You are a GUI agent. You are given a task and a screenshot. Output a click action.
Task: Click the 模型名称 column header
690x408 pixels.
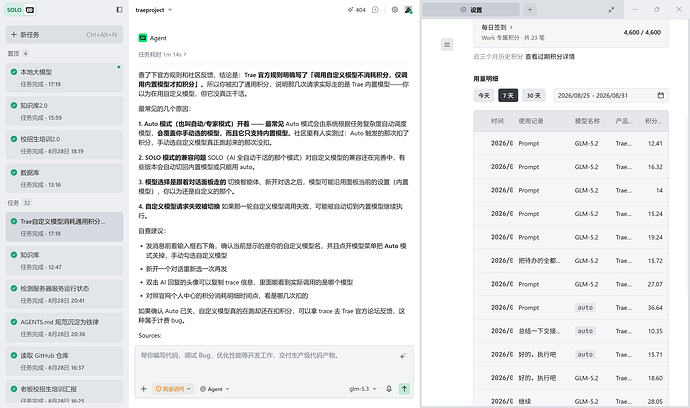pos(587,121)
